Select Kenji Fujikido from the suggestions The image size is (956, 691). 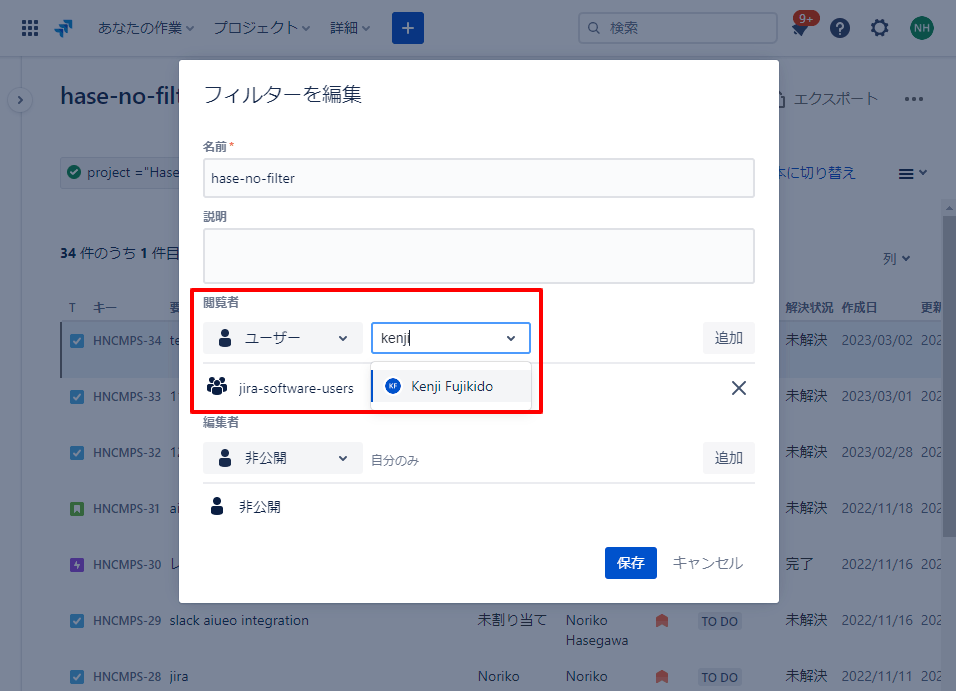point(451,386)
